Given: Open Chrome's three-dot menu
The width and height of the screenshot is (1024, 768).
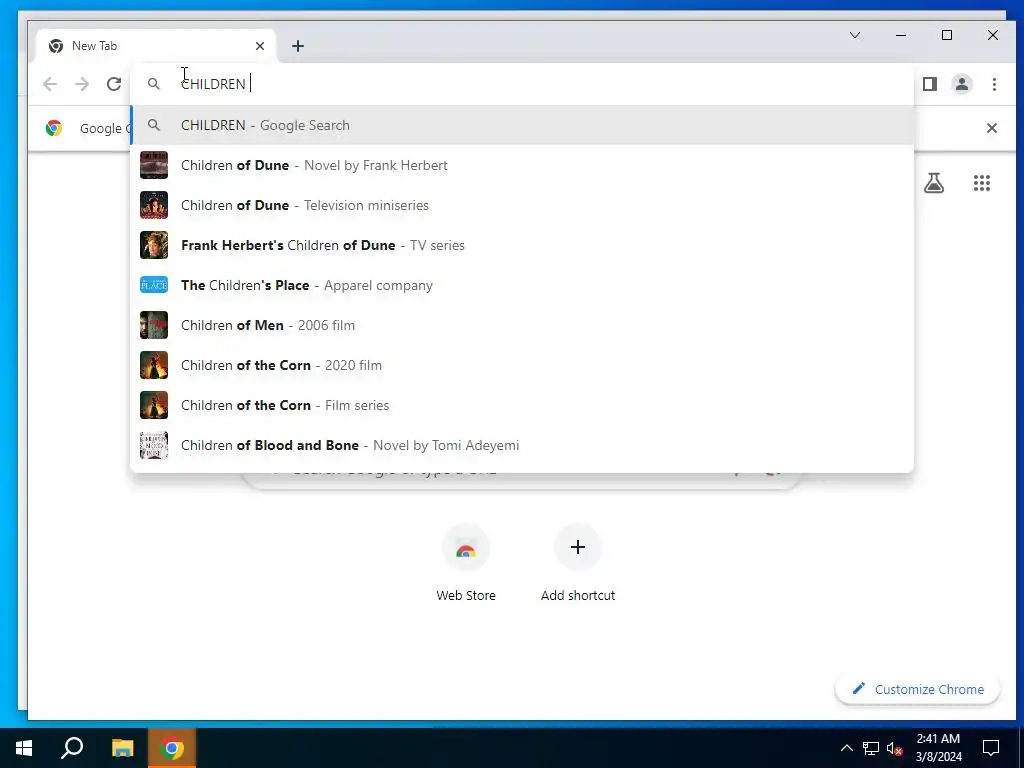Looking at the screenshot, I should pyautogui.click(x=994, y=84).
